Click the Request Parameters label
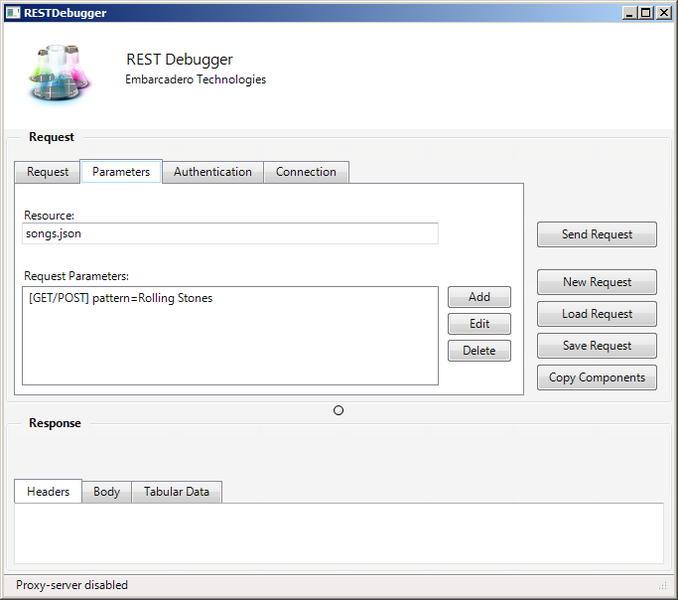The width and height of the screenshot is (678, 600). (x=77, y=276)
